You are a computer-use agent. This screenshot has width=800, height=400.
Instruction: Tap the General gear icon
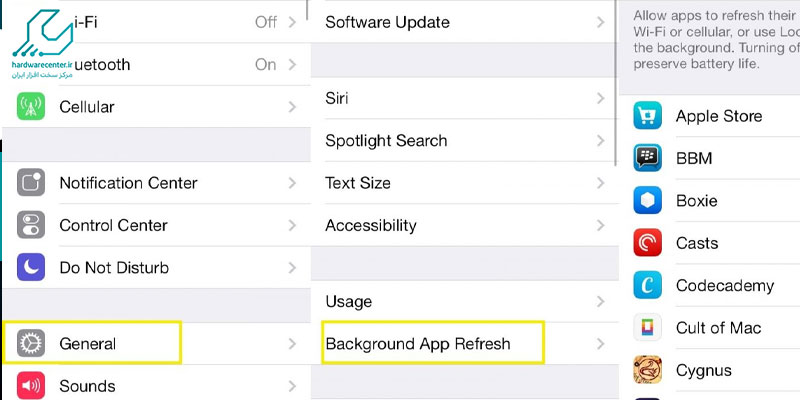[31, 344]
